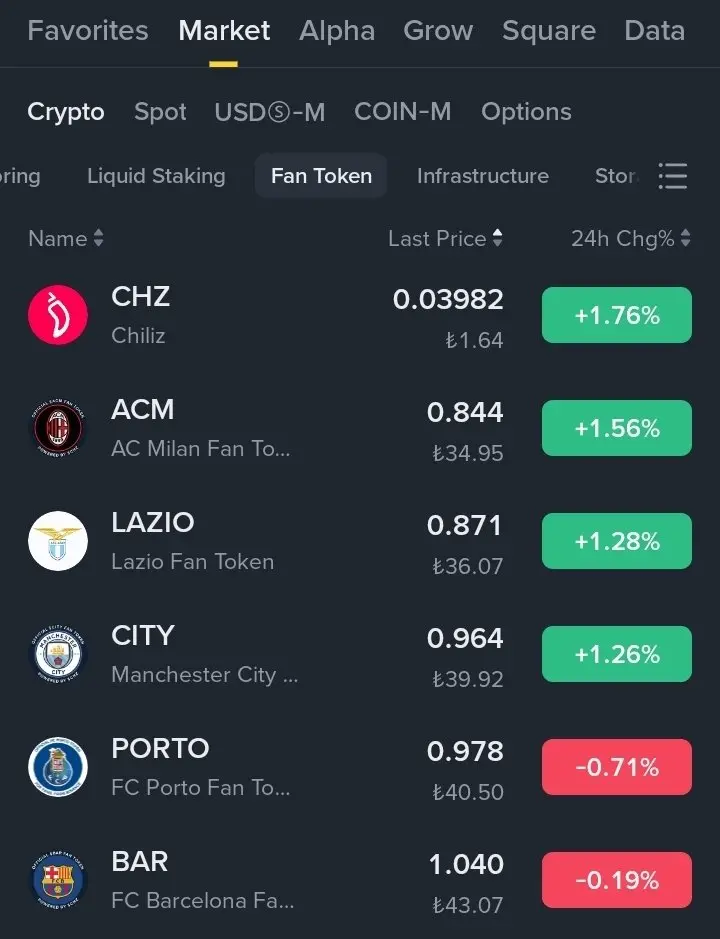Choose the Infrastructure category chip
Viewport: 720px width, 939px height.
[483, 176]
